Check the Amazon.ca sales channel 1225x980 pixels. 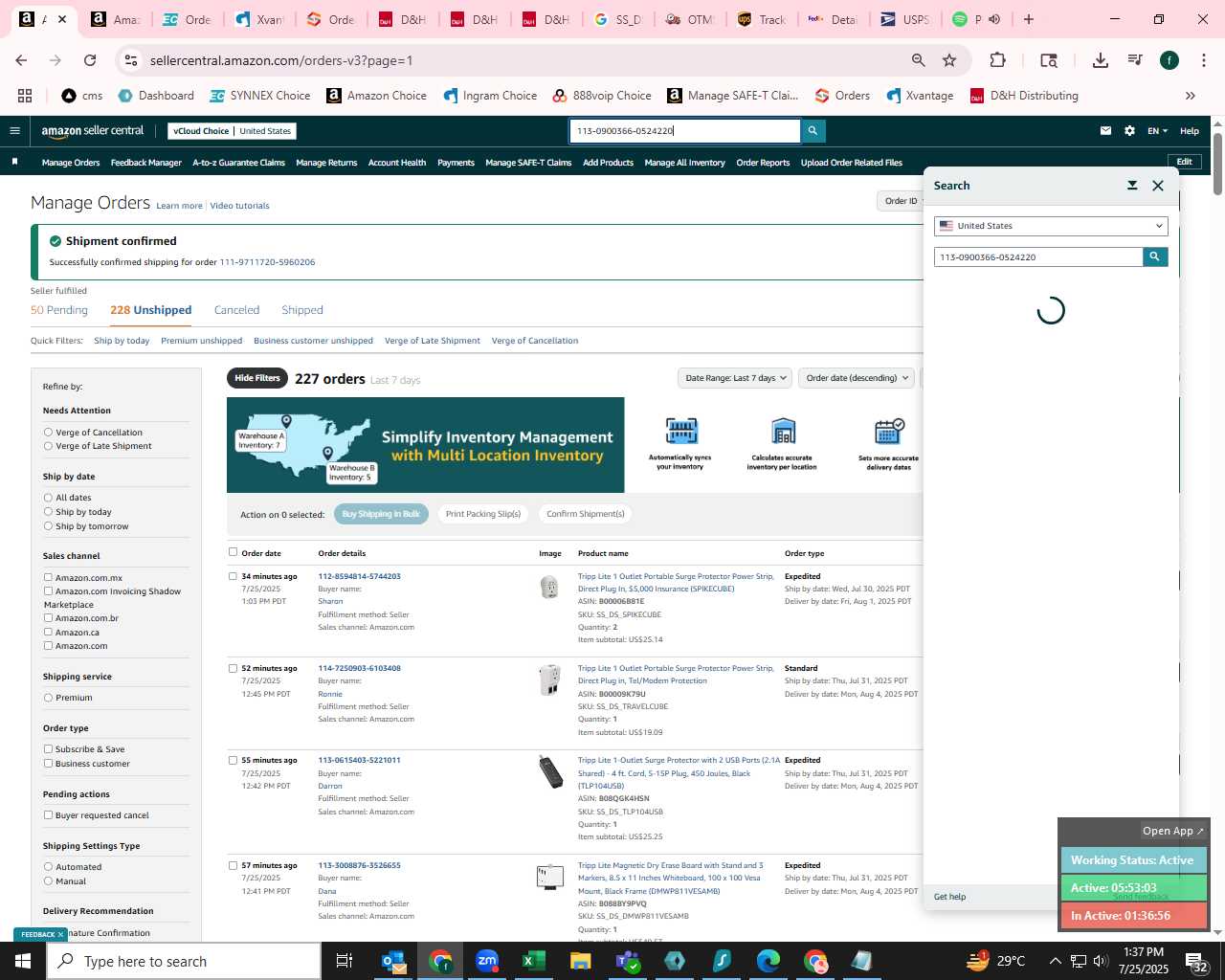coord(48,632)
